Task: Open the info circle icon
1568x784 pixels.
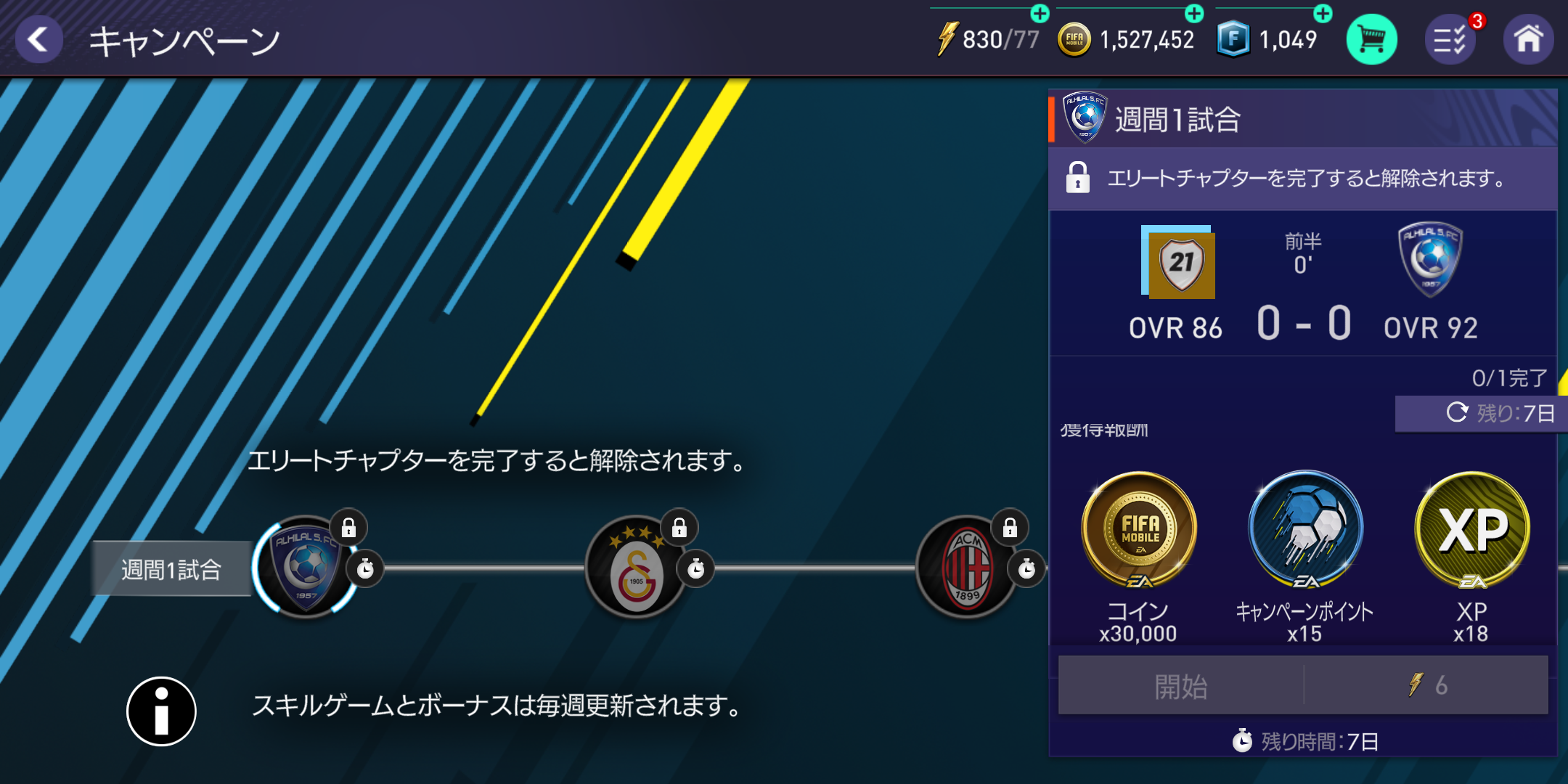Action: 161,711
